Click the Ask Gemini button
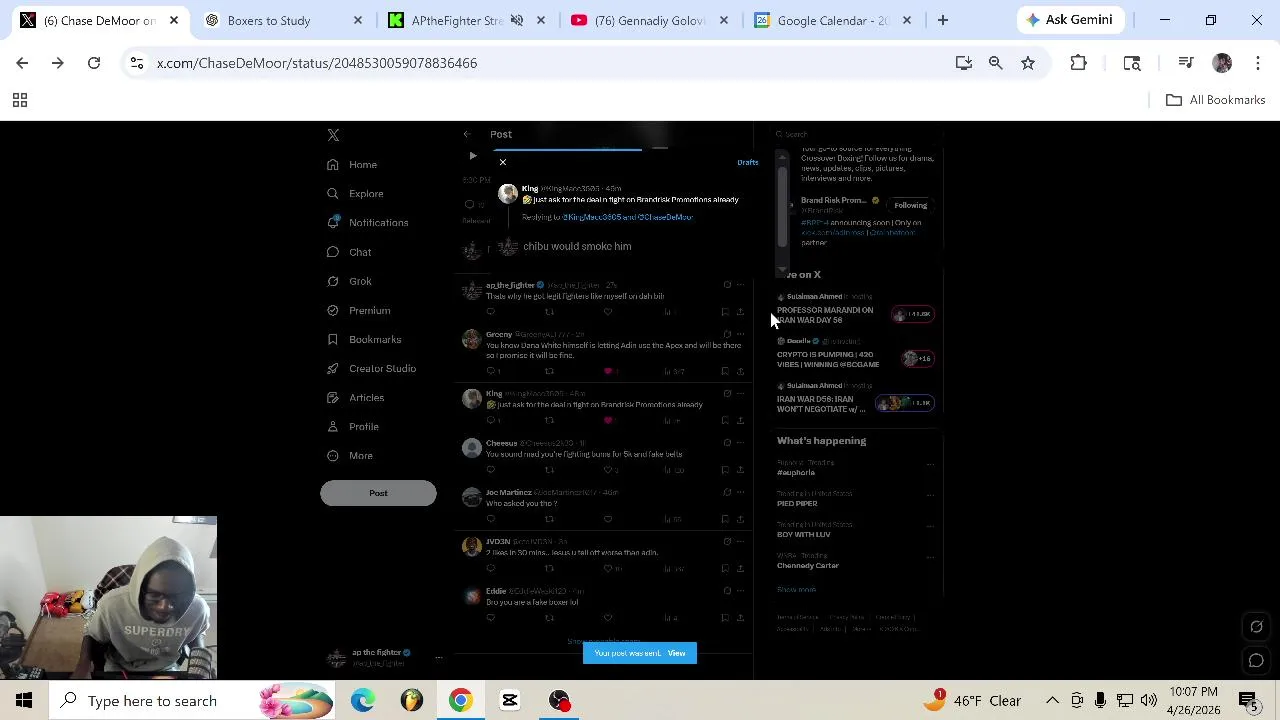 tap(1069, 20)
